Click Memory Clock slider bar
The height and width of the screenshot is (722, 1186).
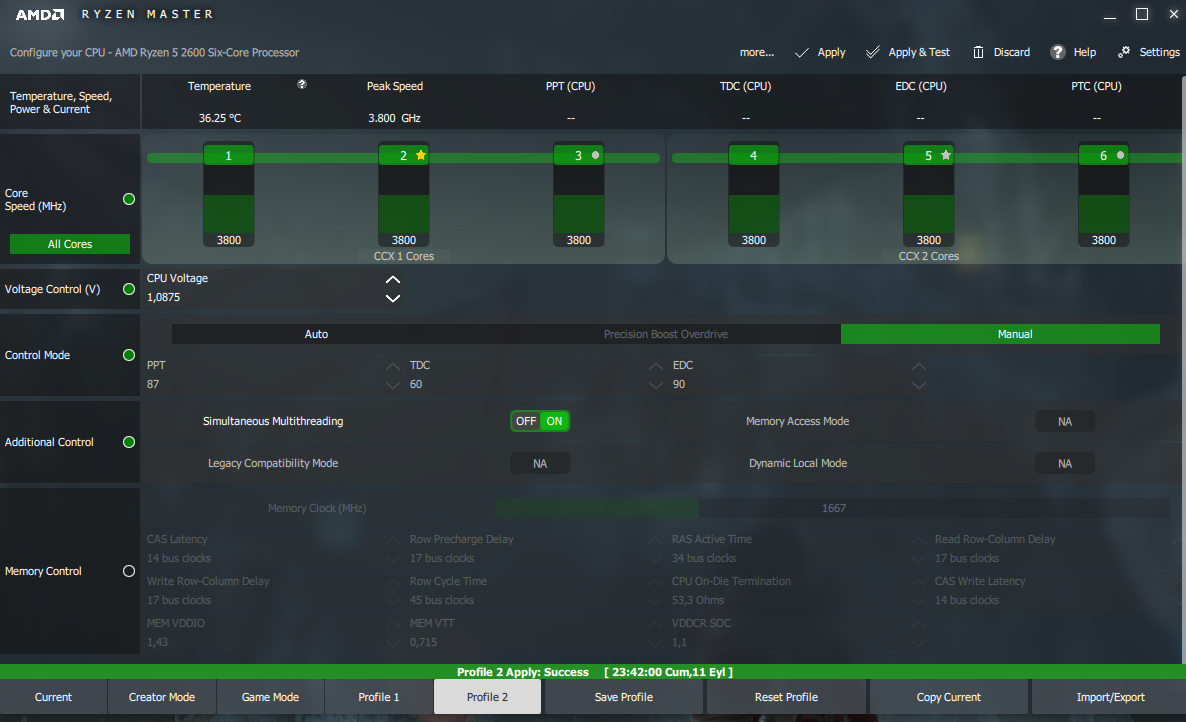pos(834,508)
